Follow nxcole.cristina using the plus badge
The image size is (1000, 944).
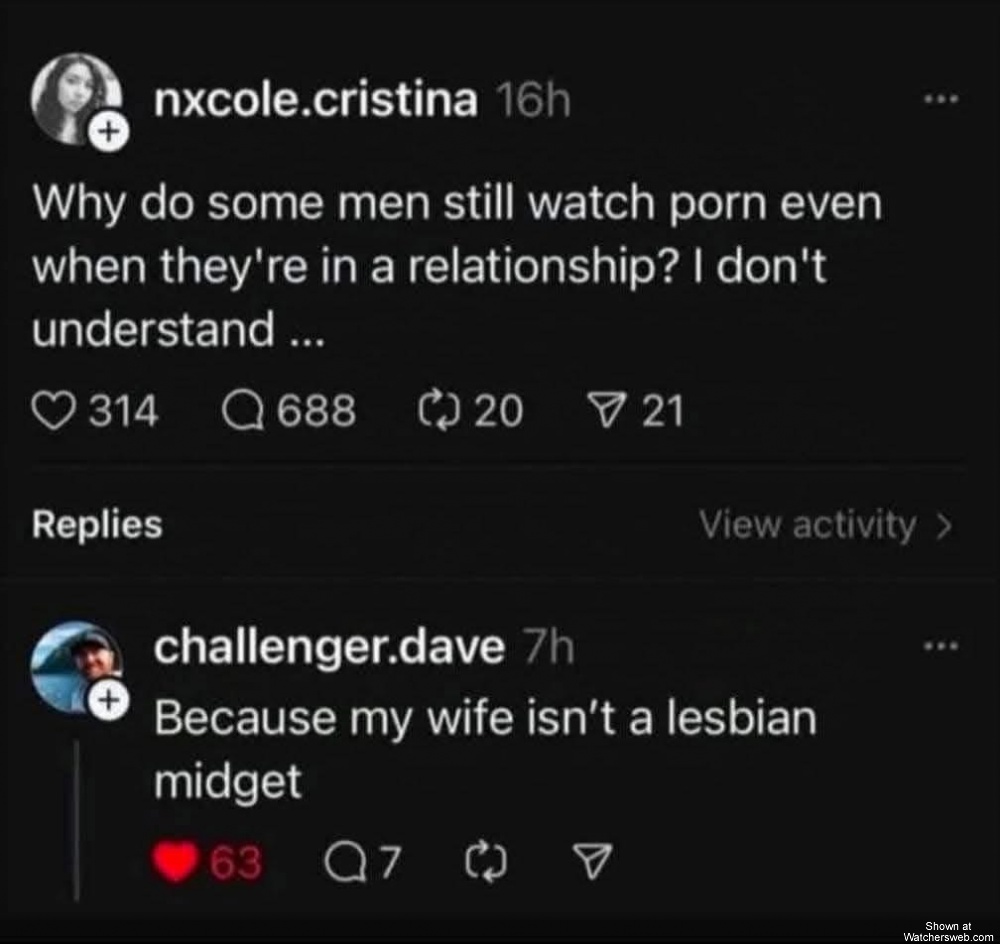[x=109, y=133]
